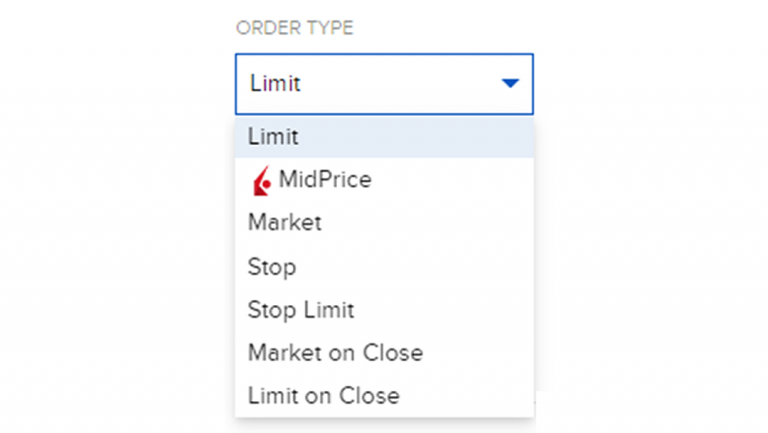Set the order type to Stop
This screenshot has height=433, width=768.
coord(272,267)
